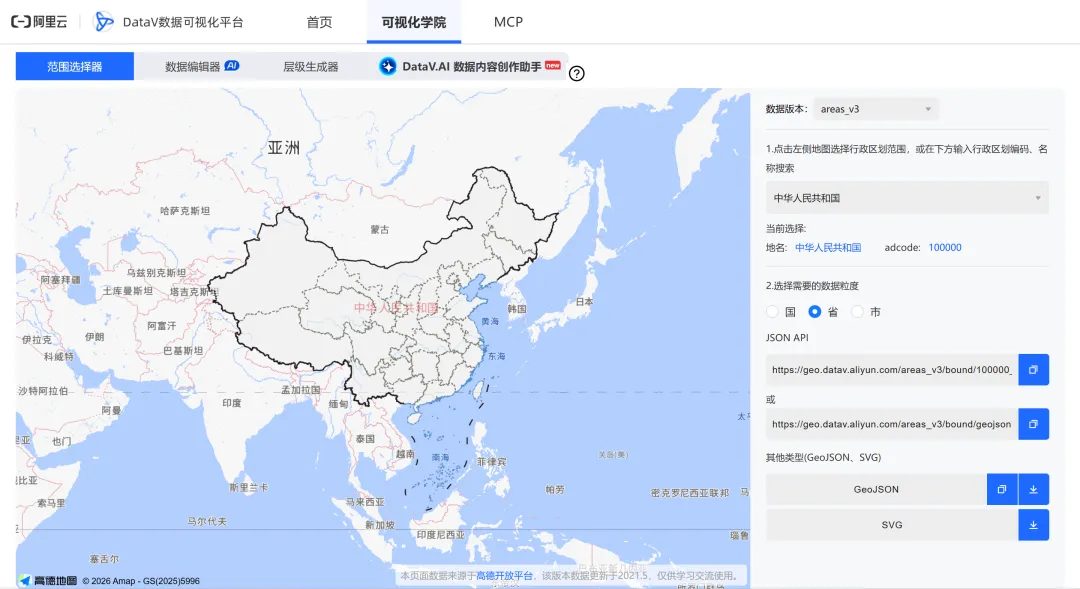Viewport: 1080px width, 589px height.
Task: Click the 印度 label on map
Action: coord(232,402)
